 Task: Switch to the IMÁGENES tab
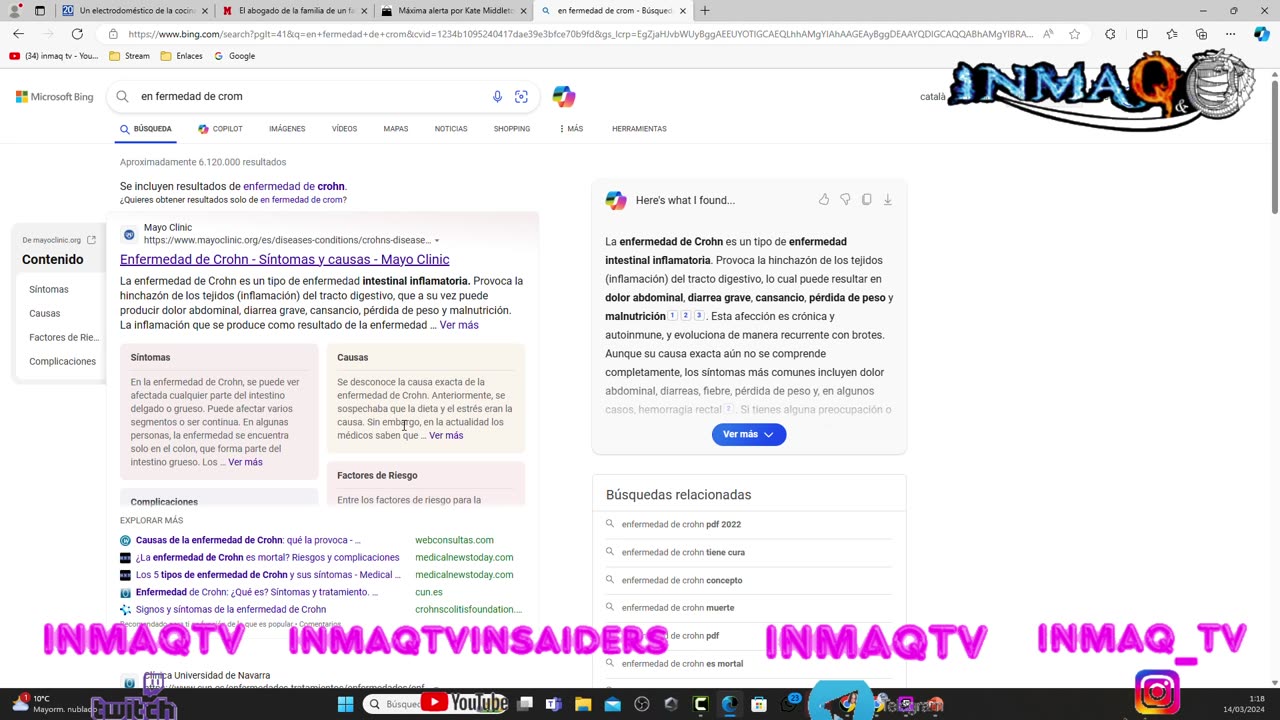(287, 129)
